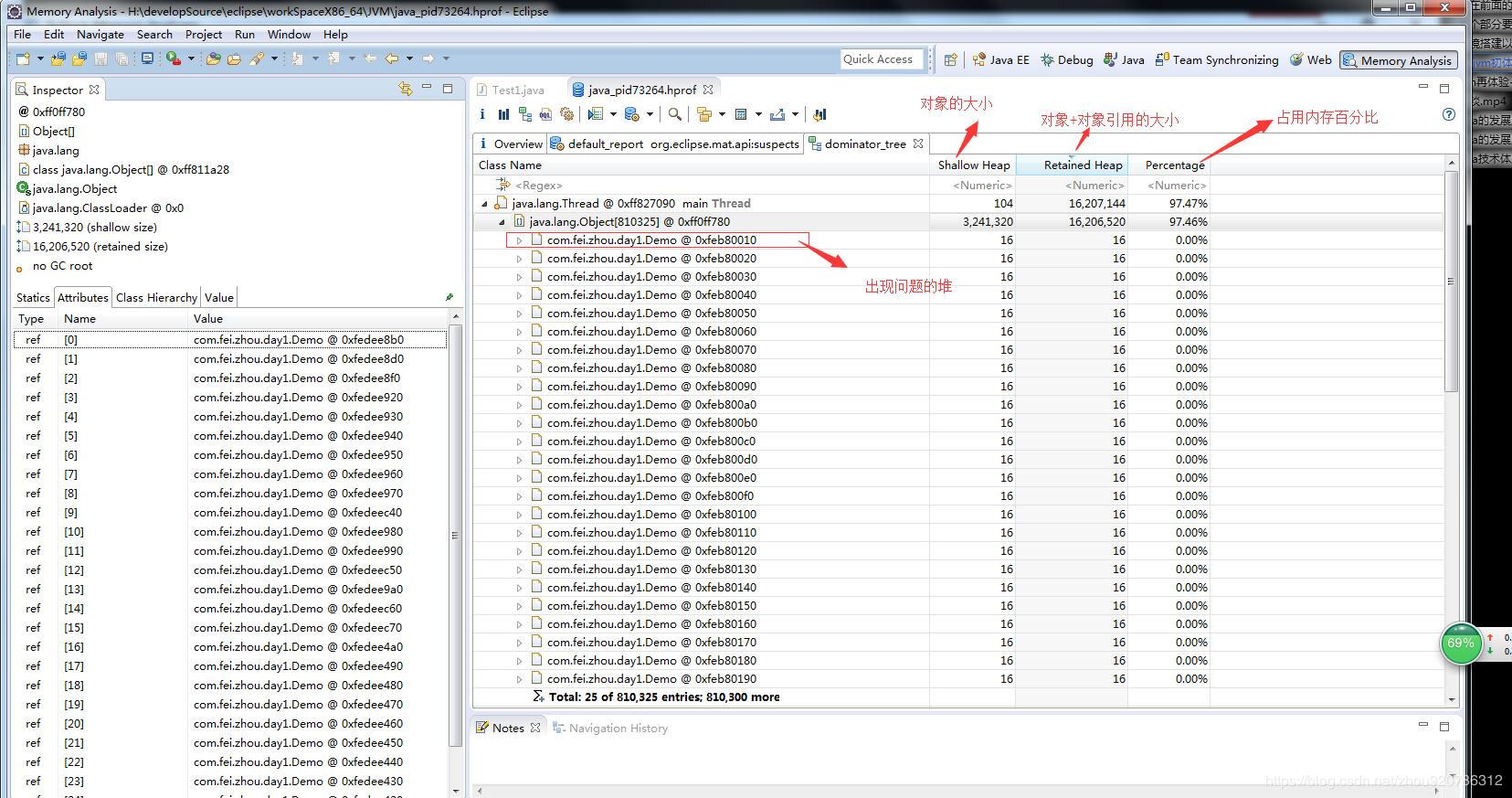This screenshot has height=798, width=1512.
Task: Open the Group results dropdown arrow
Action: tap(722, 114)
